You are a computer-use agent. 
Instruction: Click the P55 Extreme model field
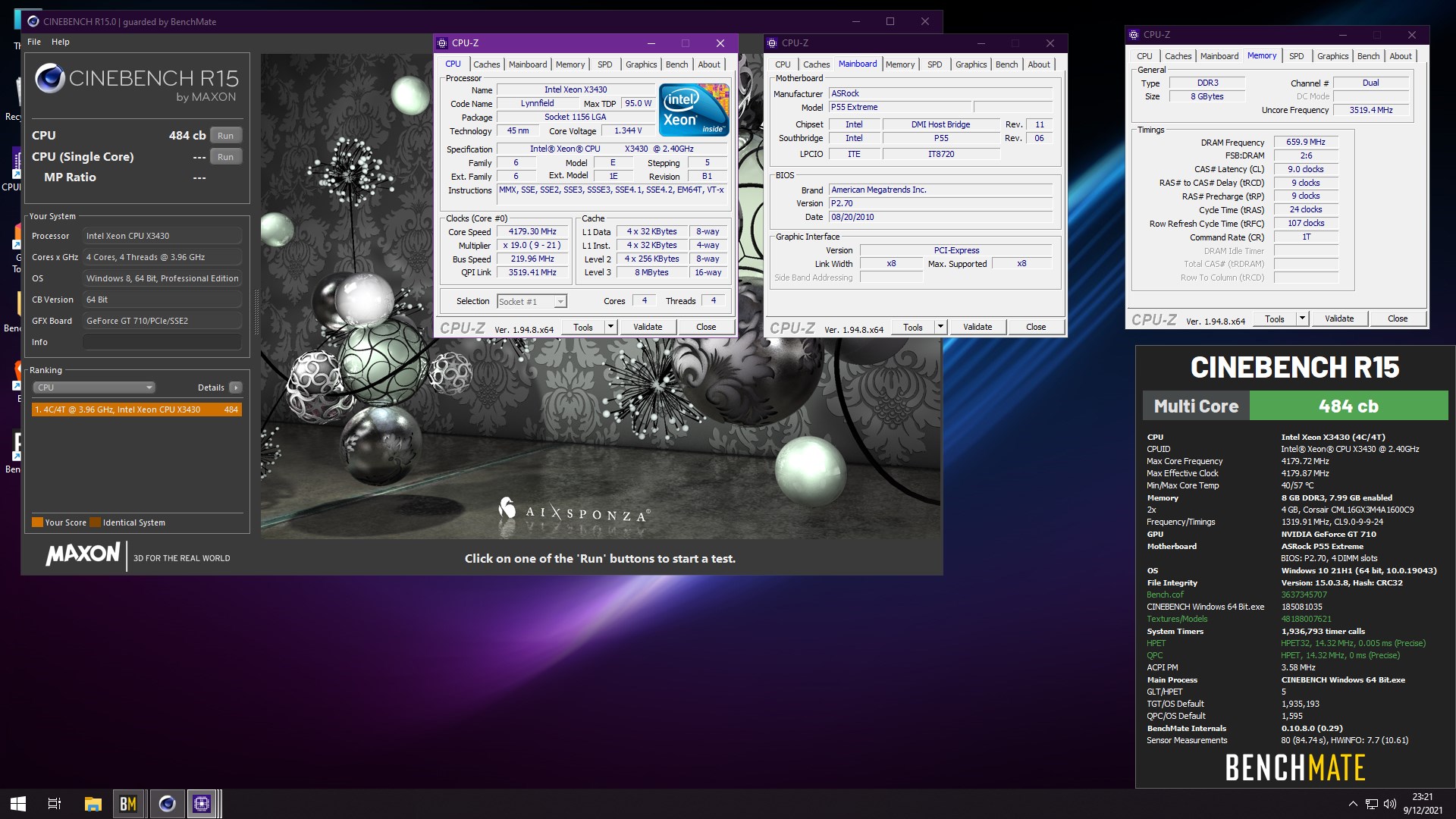point(899,108)
